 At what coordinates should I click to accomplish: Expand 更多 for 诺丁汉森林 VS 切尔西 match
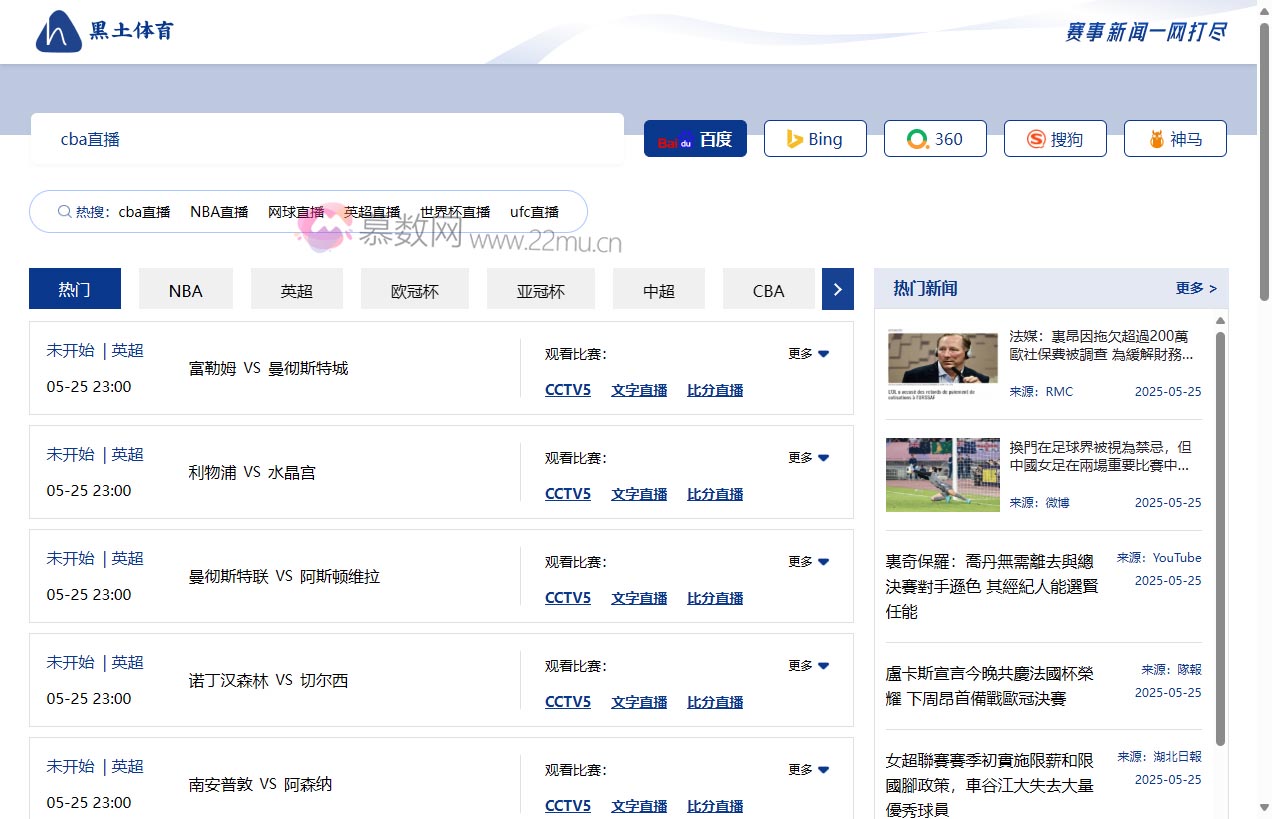808,666
